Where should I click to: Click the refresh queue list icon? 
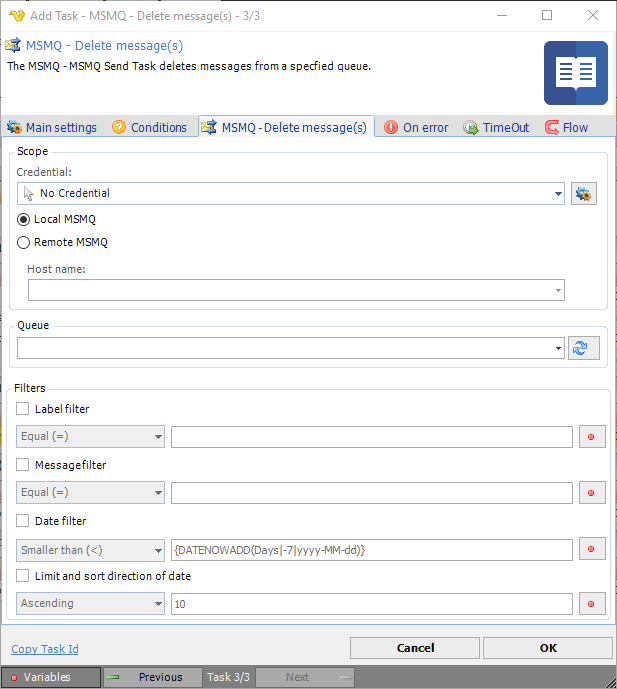click(584, 348)
